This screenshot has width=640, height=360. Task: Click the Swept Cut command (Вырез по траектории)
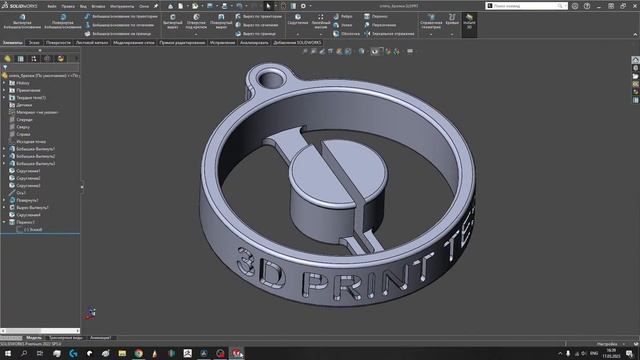click(x=258, y=16)
